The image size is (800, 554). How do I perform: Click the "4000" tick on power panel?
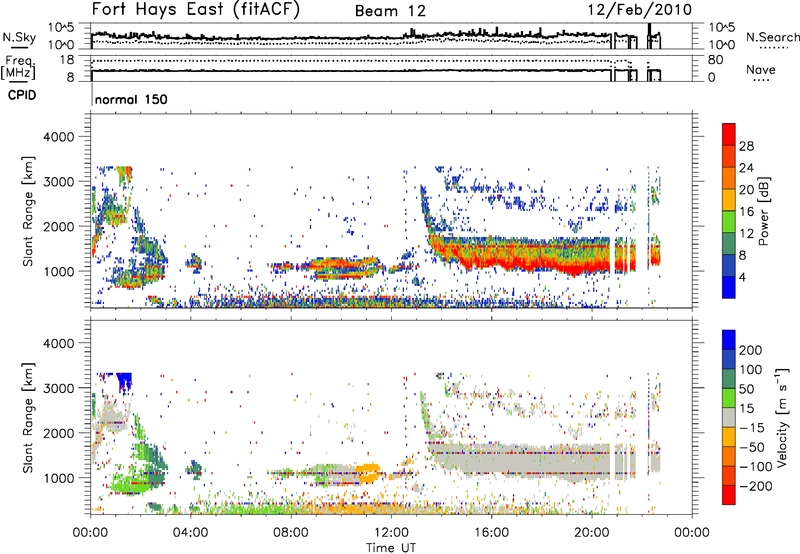coord(58,137)
